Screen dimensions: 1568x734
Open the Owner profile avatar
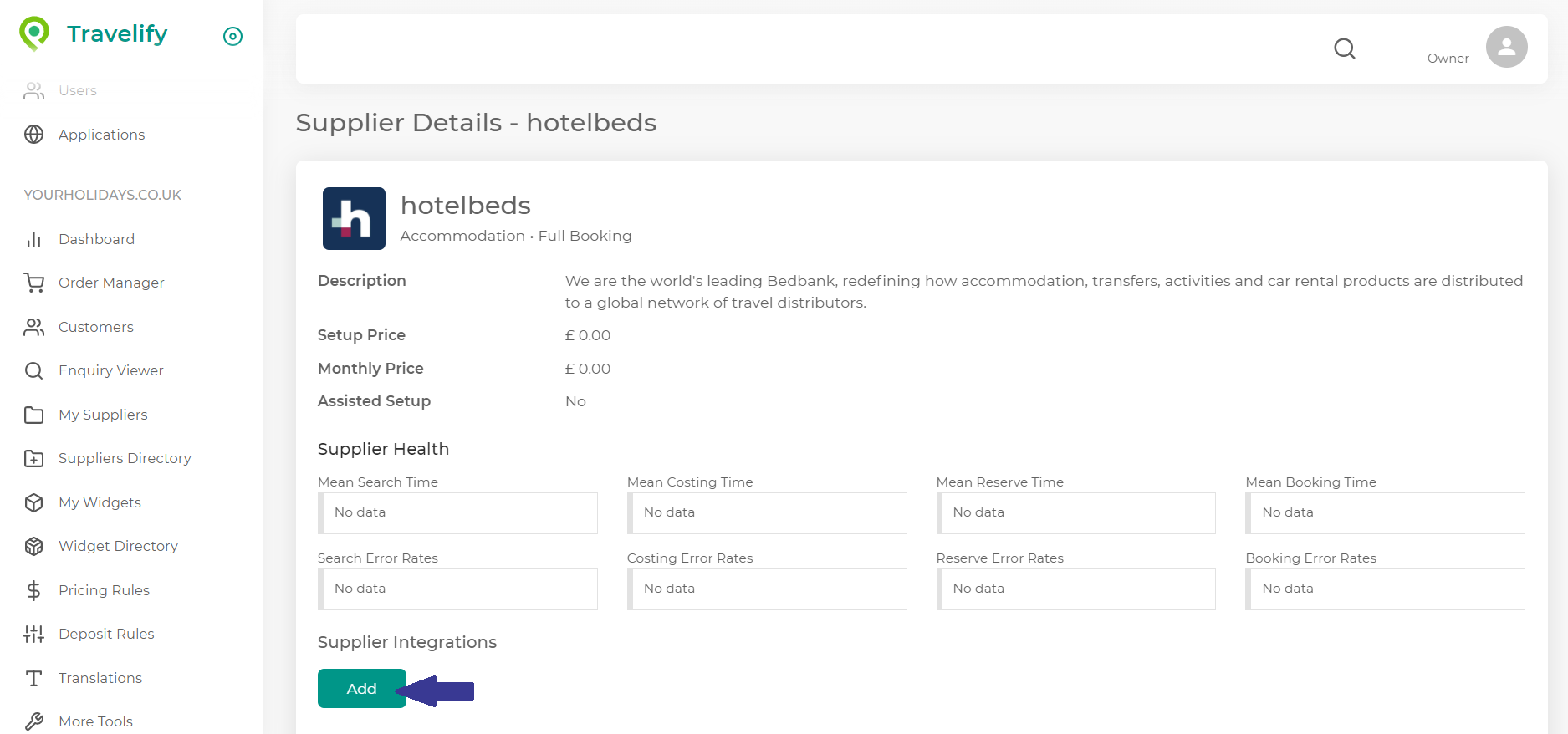(x=1506, y=48)
